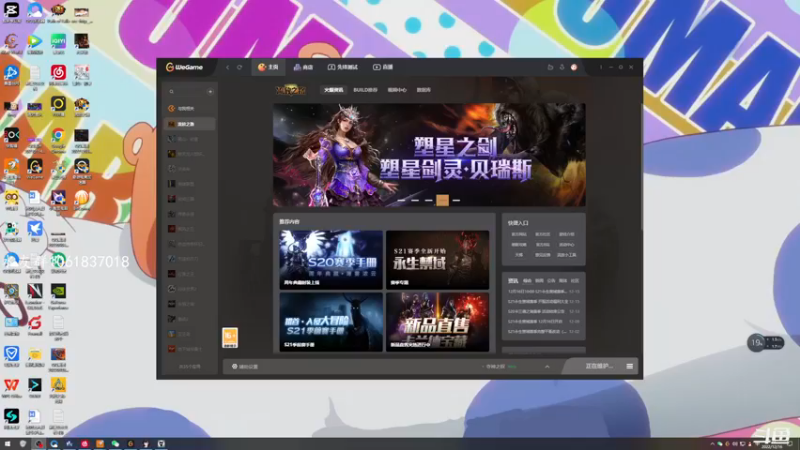Open the first news headline in list

pos(538,291)
